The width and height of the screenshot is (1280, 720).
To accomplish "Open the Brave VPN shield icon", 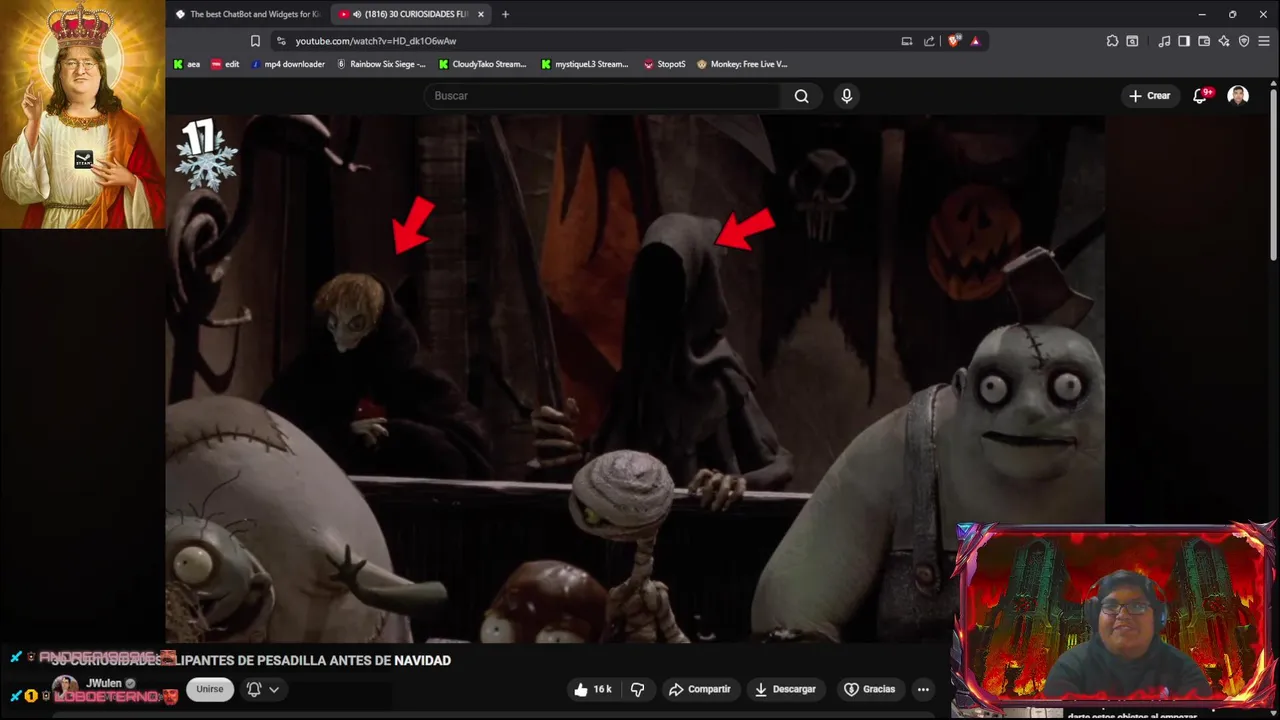I will click(x=1244, y=41).
